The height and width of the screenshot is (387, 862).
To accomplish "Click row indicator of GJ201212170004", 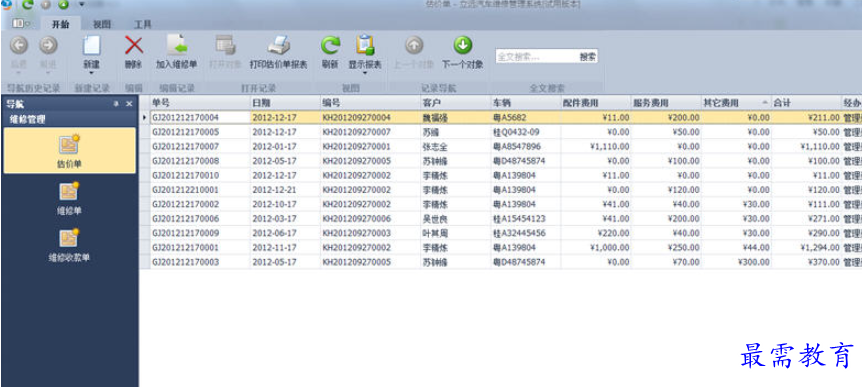I will pos(145,117).
